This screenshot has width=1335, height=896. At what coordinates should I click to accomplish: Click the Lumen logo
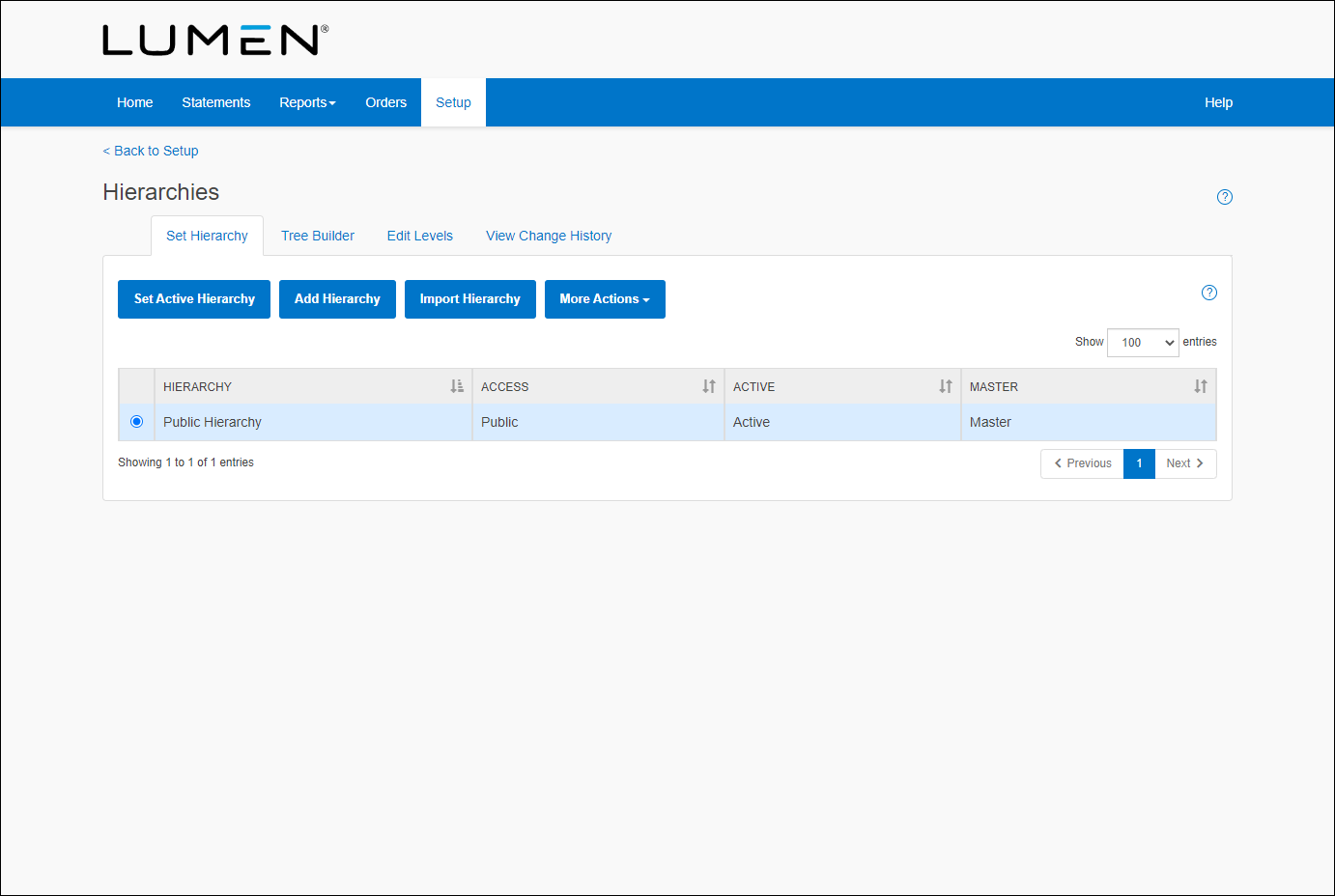click(214, 40)
